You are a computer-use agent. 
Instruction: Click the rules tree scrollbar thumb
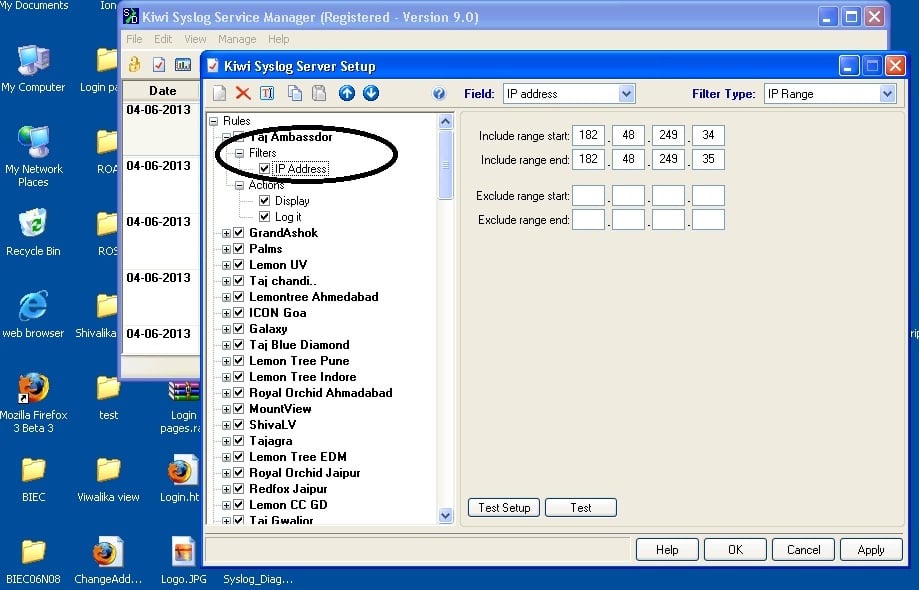coord(445,165)
